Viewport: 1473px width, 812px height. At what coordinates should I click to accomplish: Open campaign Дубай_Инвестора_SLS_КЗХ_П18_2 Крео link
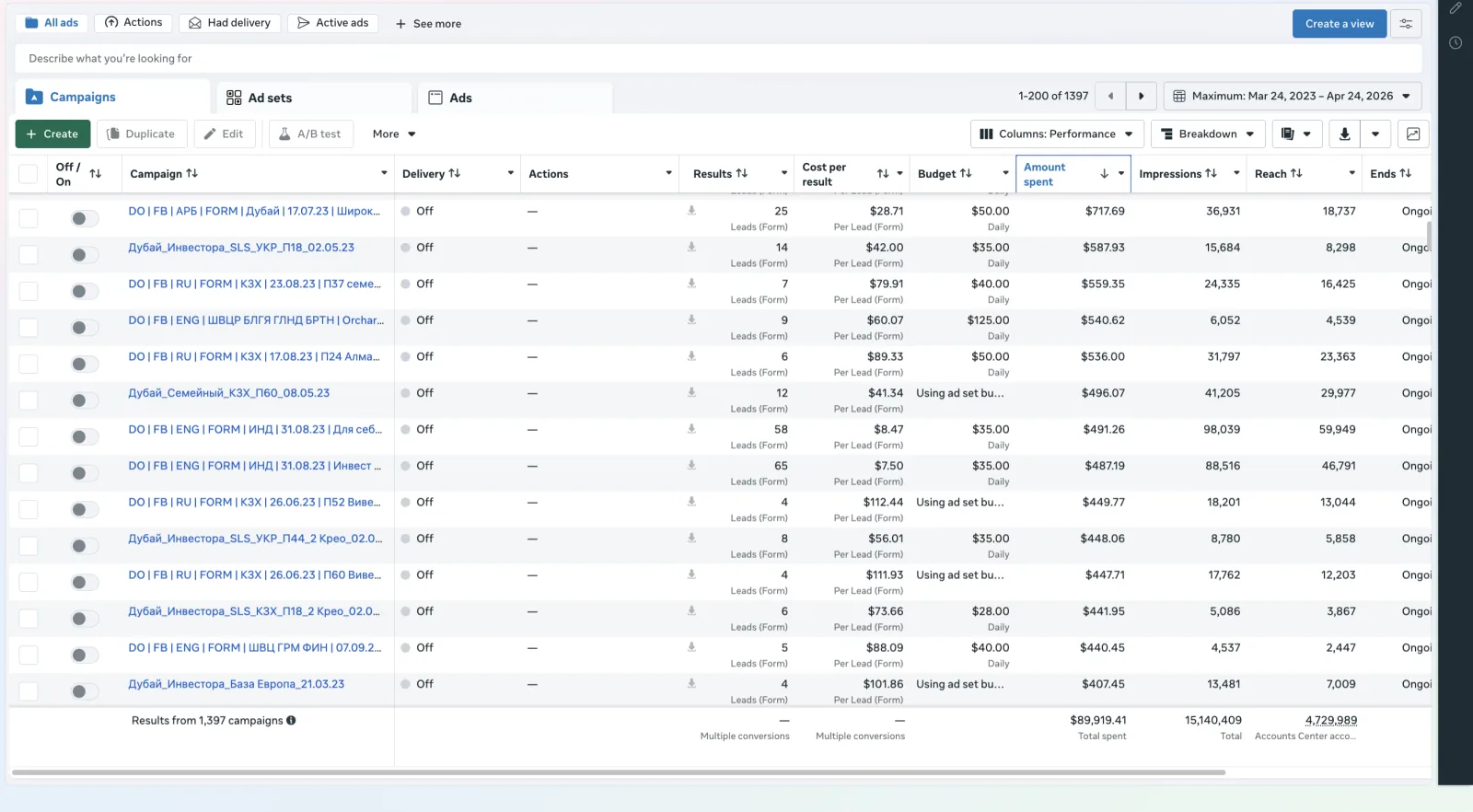[253, 611]
